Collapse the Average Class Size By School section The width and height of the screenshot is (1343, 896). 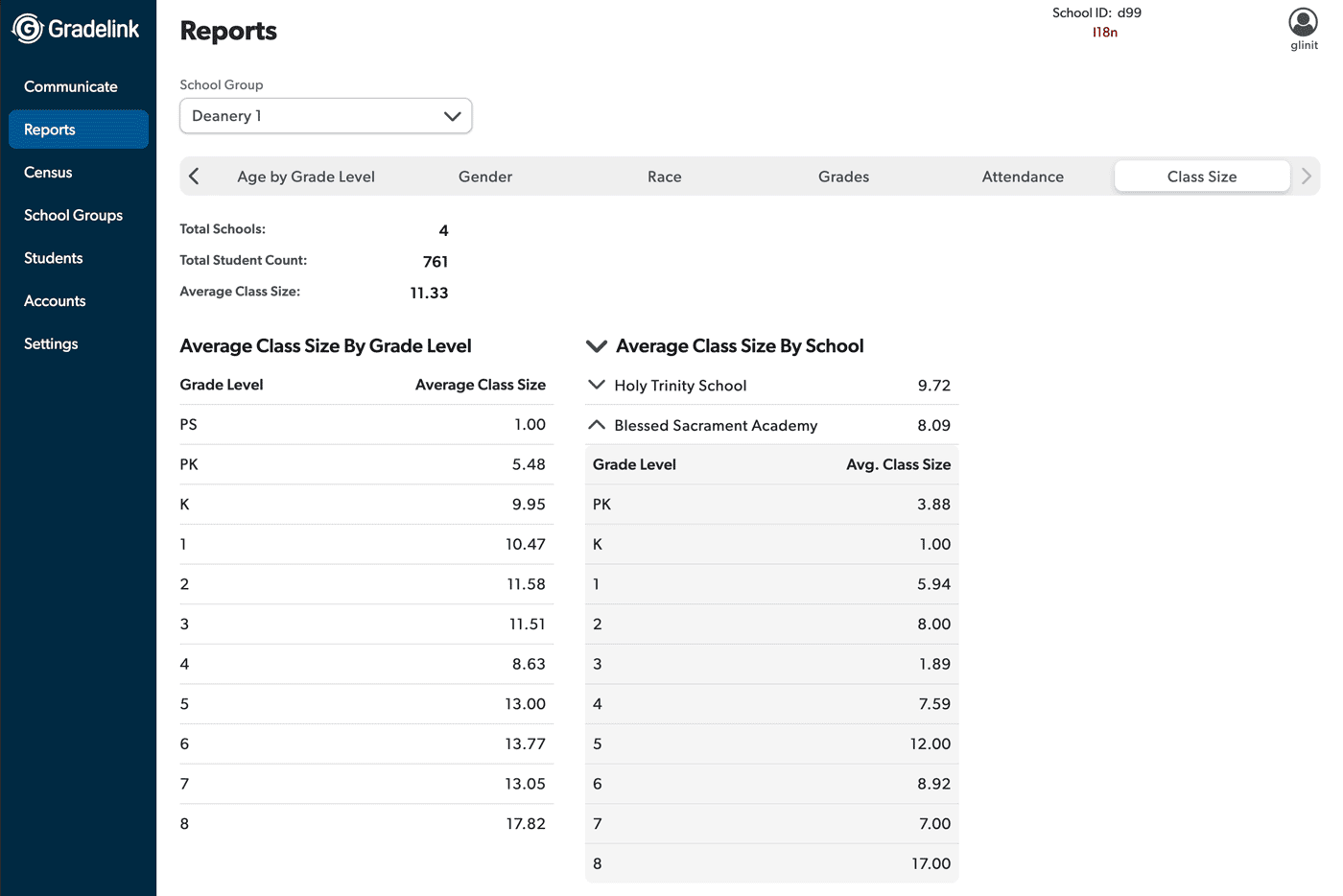coord(597,346)
